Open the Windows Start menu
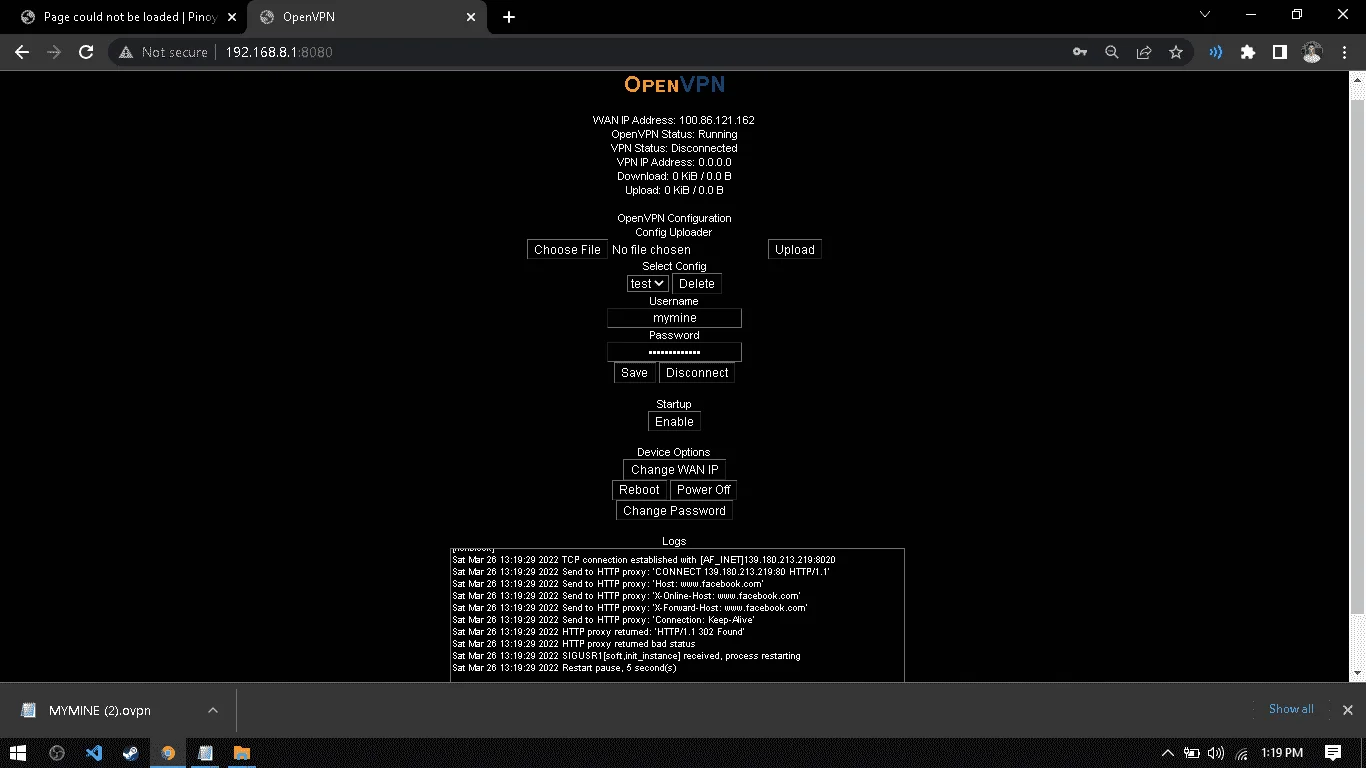This screenshot has height=768, width=1366. tap(18, 753)
